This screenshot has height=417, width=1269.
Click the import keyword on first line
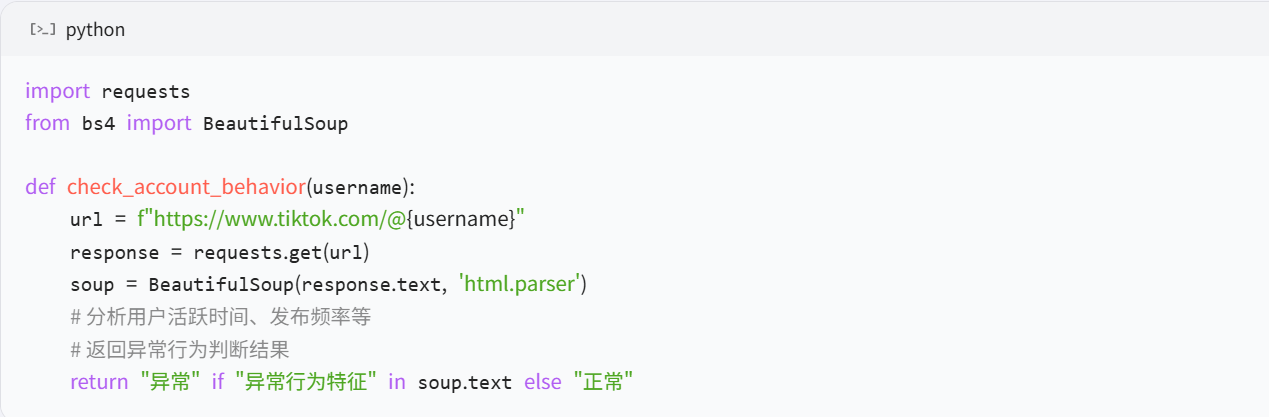[x=58, y=91]
